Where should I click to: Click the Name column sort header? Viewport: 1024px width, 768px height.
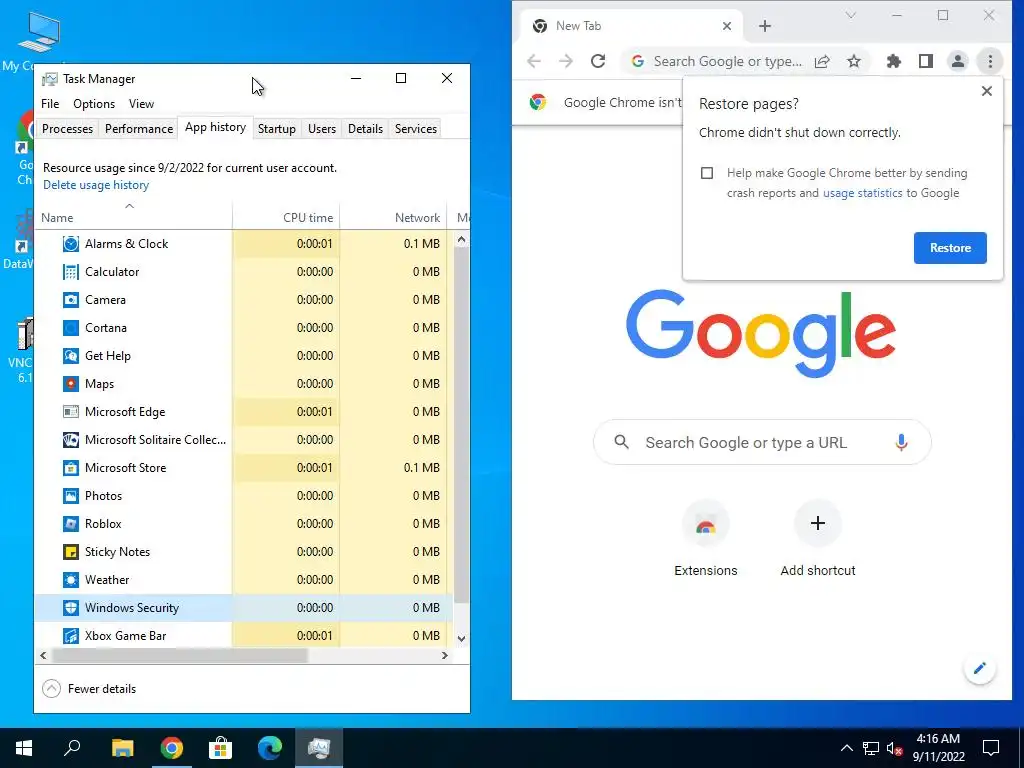tap(136, 217)
